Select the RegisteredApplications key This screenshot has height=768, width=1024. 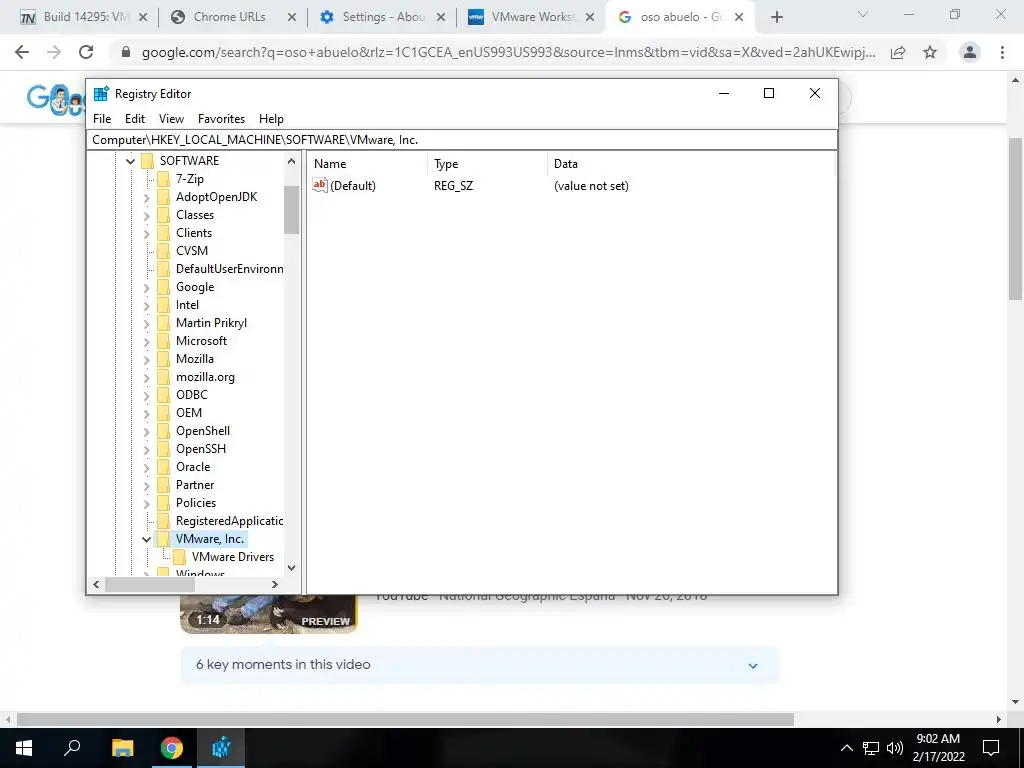coord(229,521)
